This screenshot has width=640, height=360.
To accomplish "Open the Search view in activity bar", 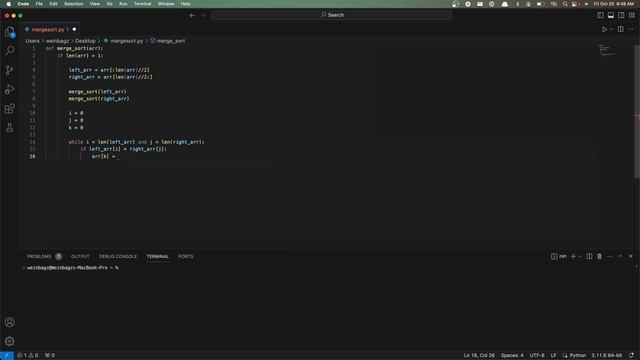I will (x=9, y=50).
